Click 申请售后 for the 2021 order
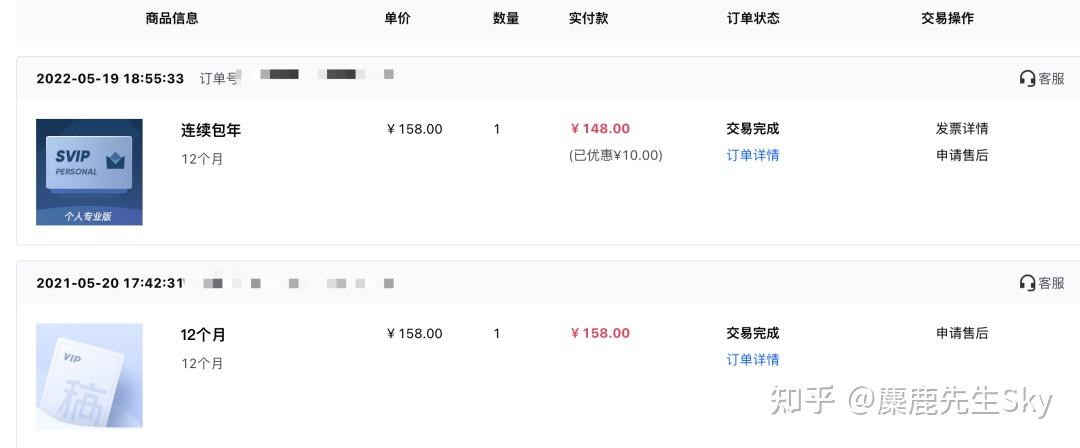The width and height of the screenshot is (1080, 448). 961,334
